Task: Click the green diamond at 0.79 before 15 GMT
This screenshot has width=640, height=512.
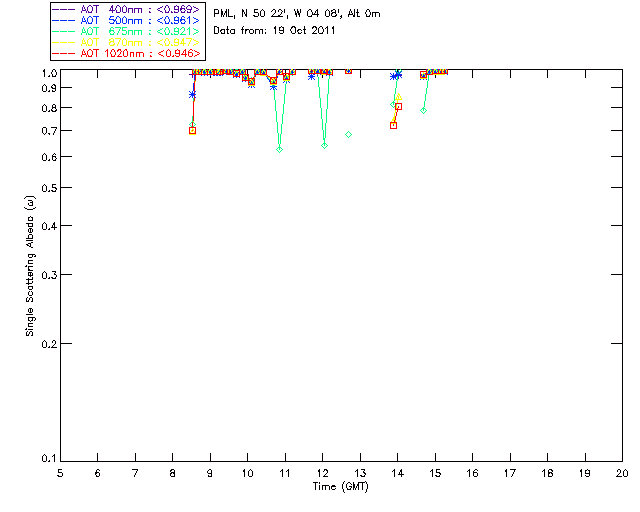Action: (x=424, y=111)
